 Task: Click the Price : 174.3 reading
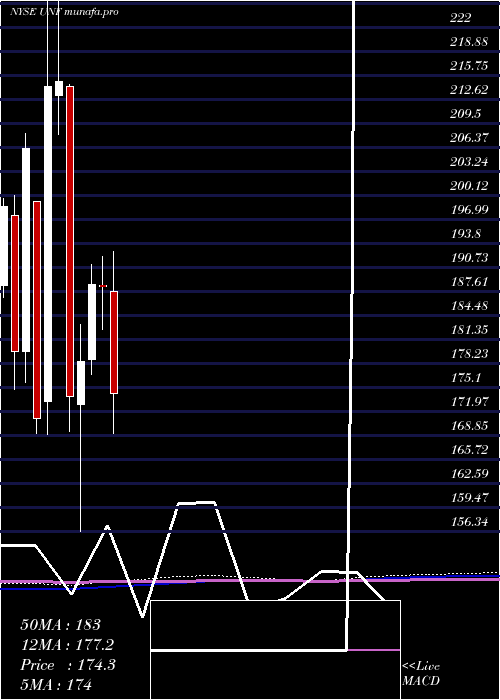(68, 665)
